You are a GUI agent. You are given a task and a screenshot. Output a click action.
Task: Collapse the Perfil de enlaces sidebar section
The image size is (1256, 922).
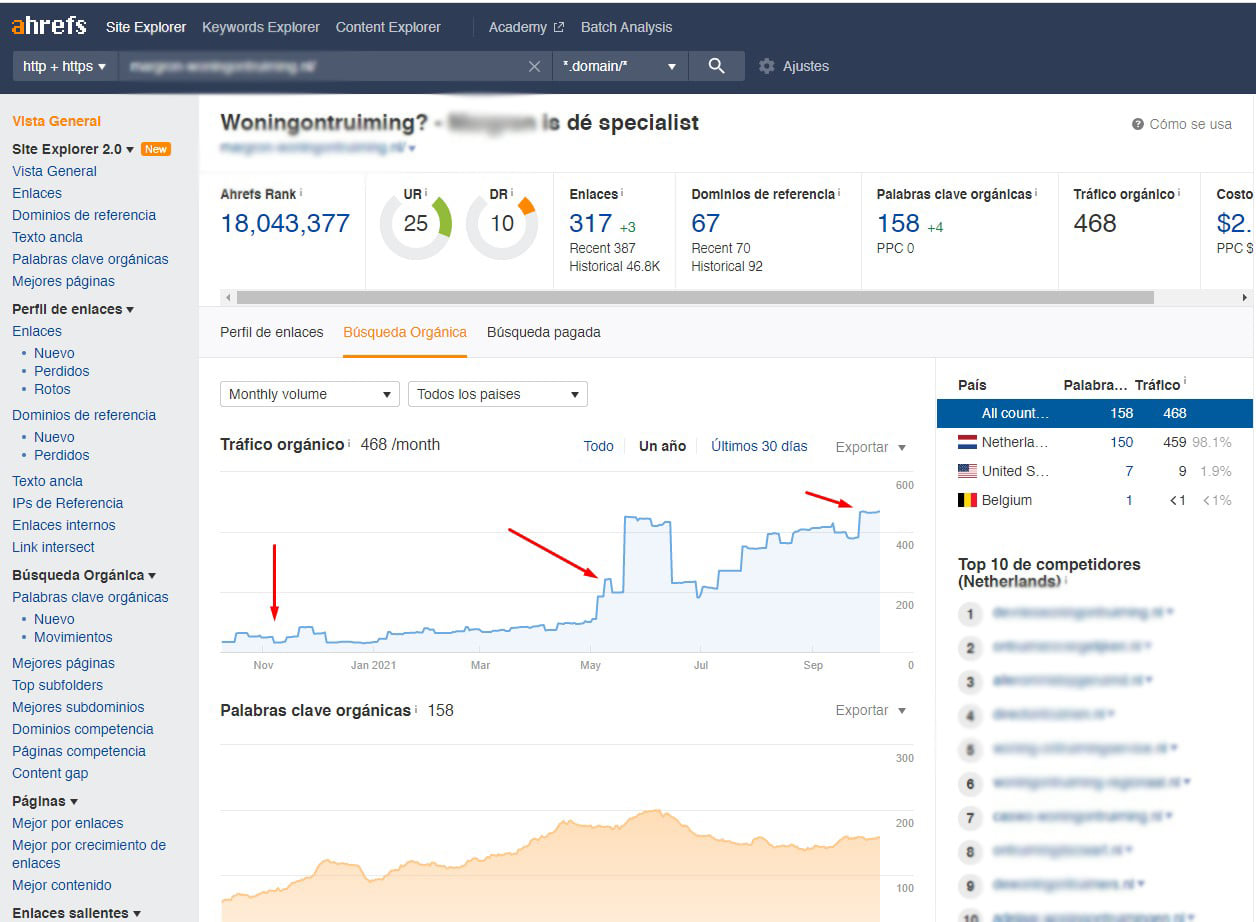click(73, 309)
